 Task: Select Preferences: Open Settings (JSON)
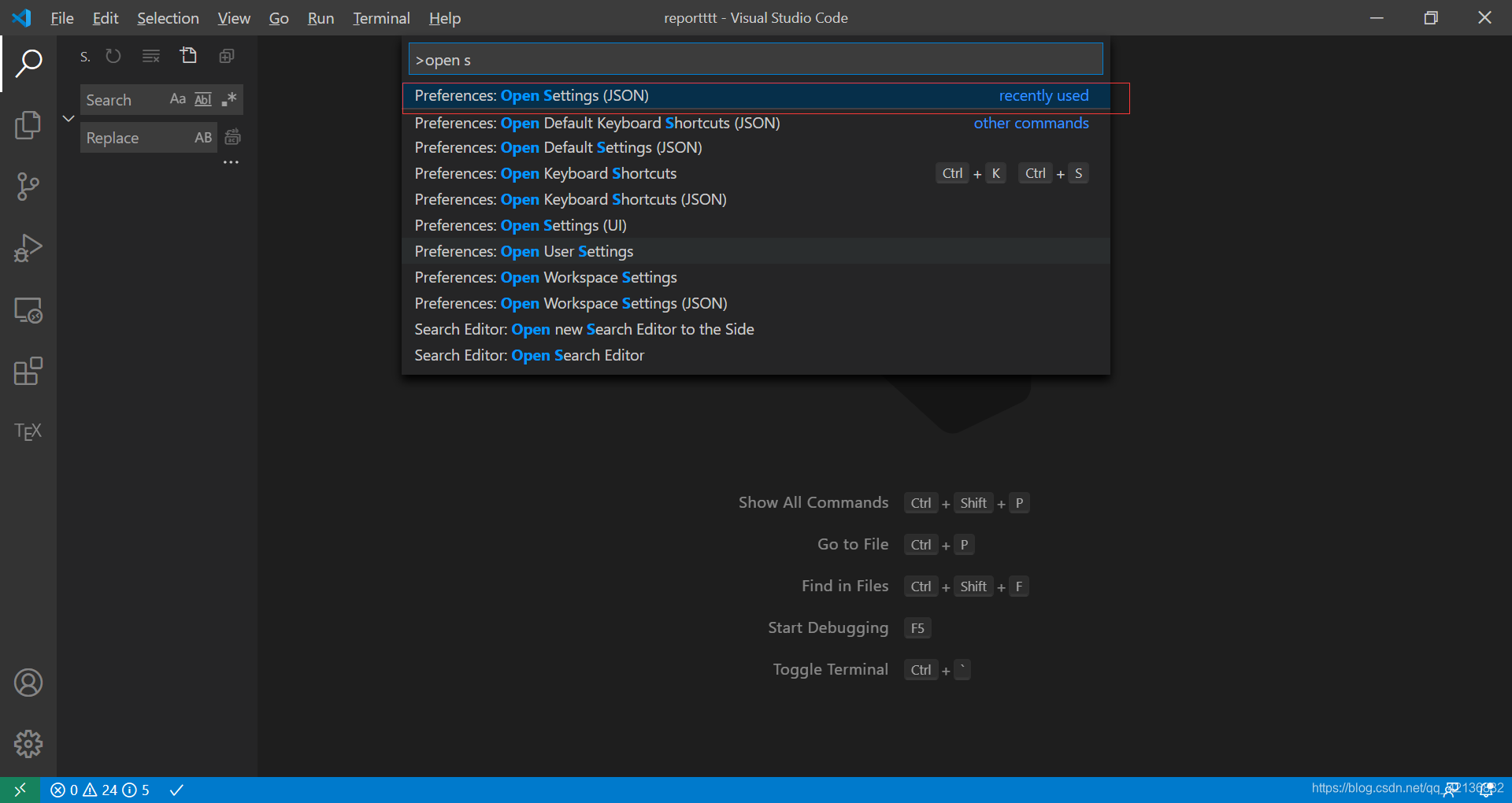[756, 96]
